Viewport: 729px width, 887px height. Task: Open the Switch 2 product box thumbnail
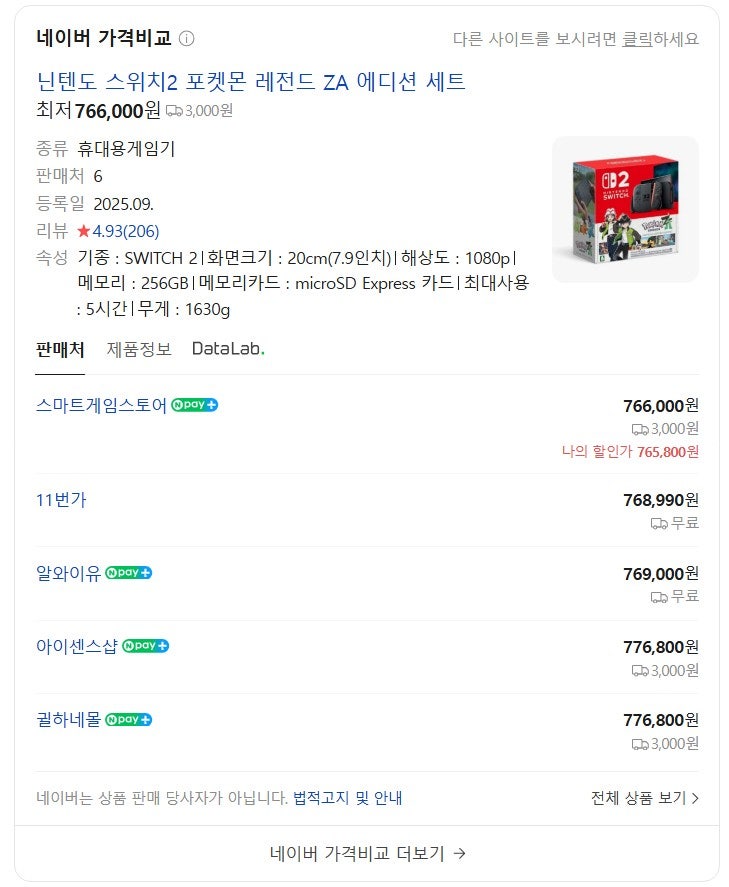(626, 209)
